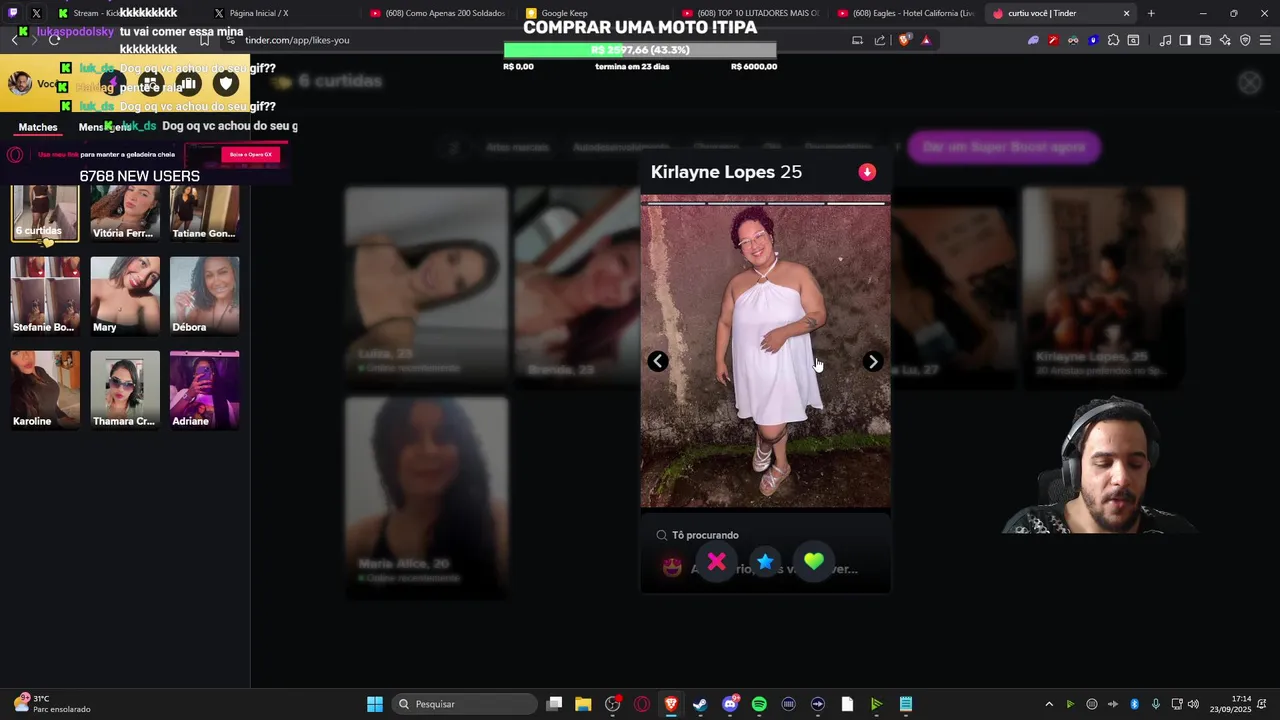Click the blue mouse extension icon
Screen dimensions: 1280x720
(x=1093, y=40)
